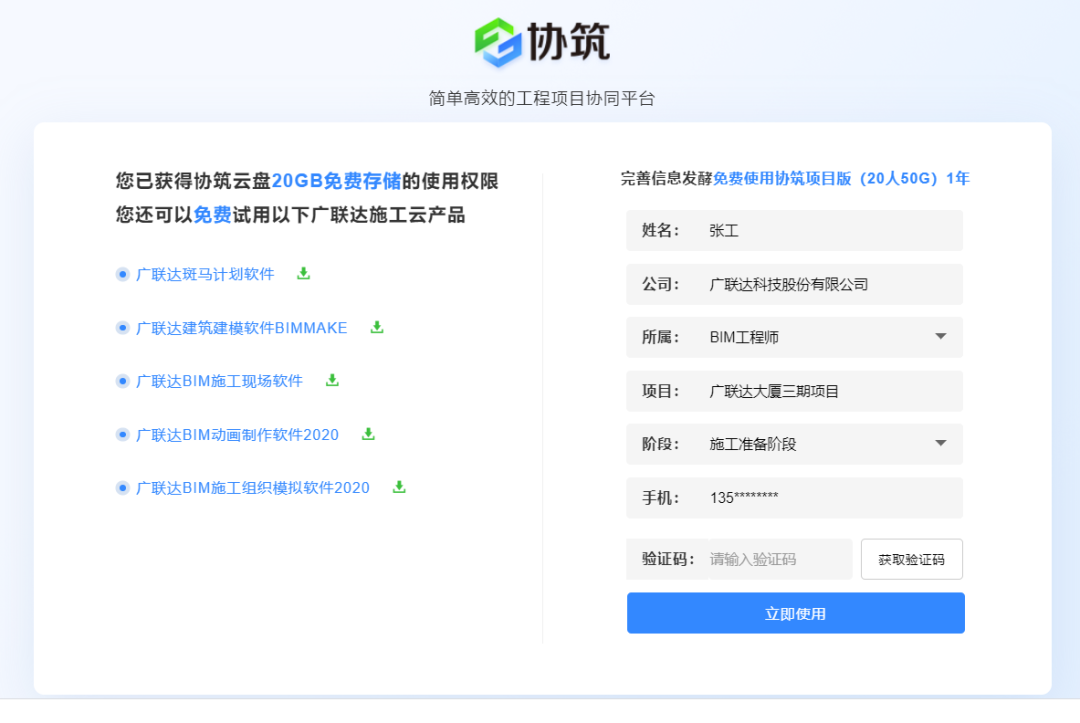
Task: Select the bullet beside 广联达BIM施工组织模拟软件2020
Action: [123, 488]
